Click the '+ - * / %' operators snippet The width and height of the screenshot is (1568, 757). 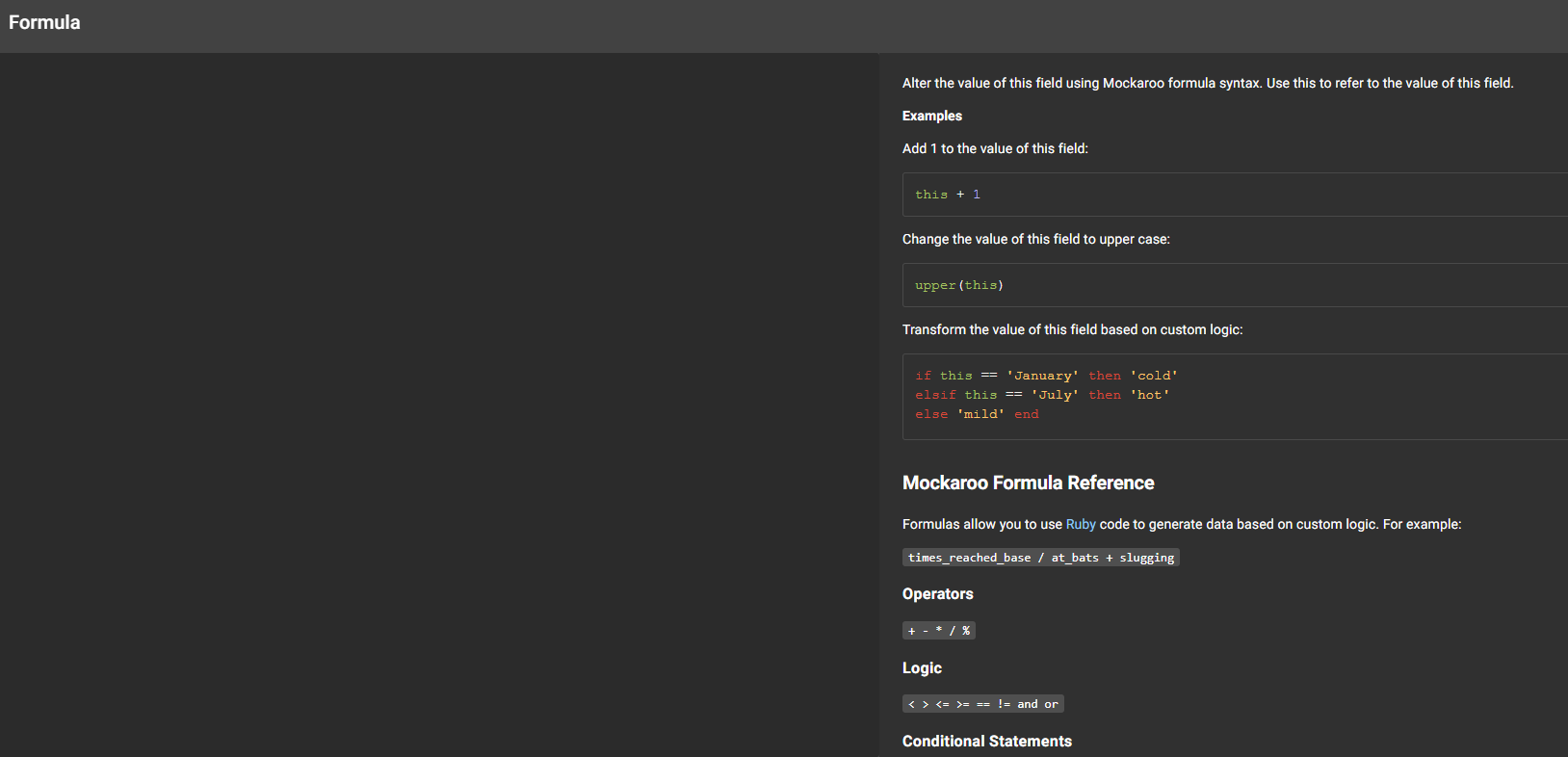(x=939, y=631)
